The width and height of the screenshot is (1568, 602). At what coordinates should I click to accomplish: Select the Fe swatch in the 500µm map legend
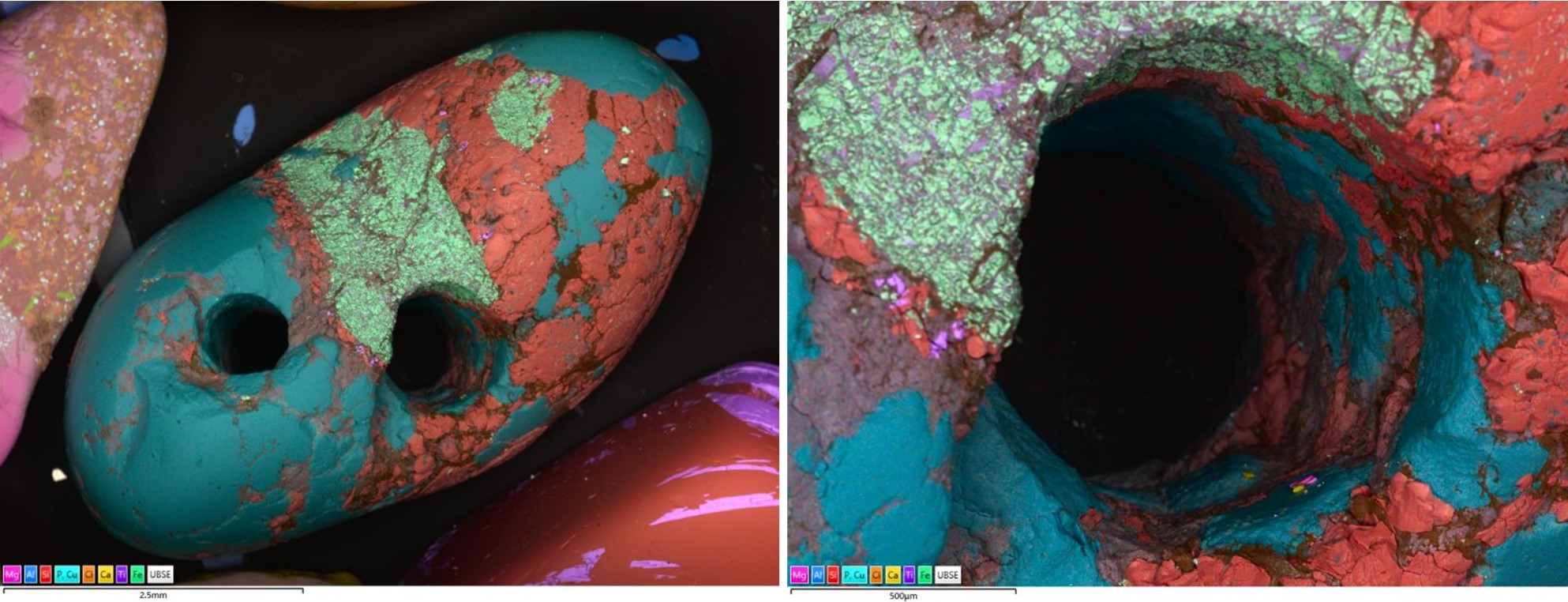click(x=925, y=575)
